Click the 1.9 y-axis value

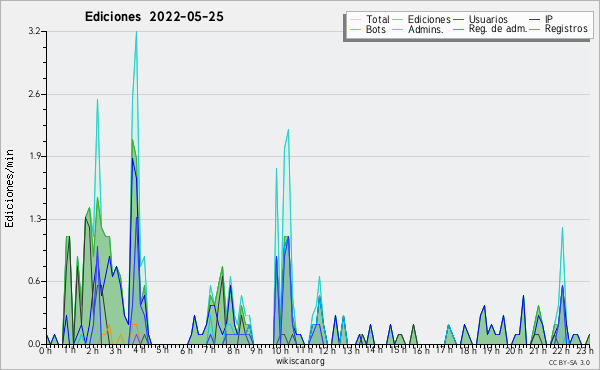[x=34, y=156]
